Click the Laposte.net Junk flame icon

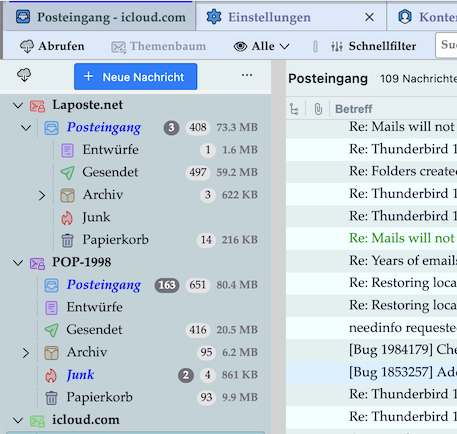[67, 218]
